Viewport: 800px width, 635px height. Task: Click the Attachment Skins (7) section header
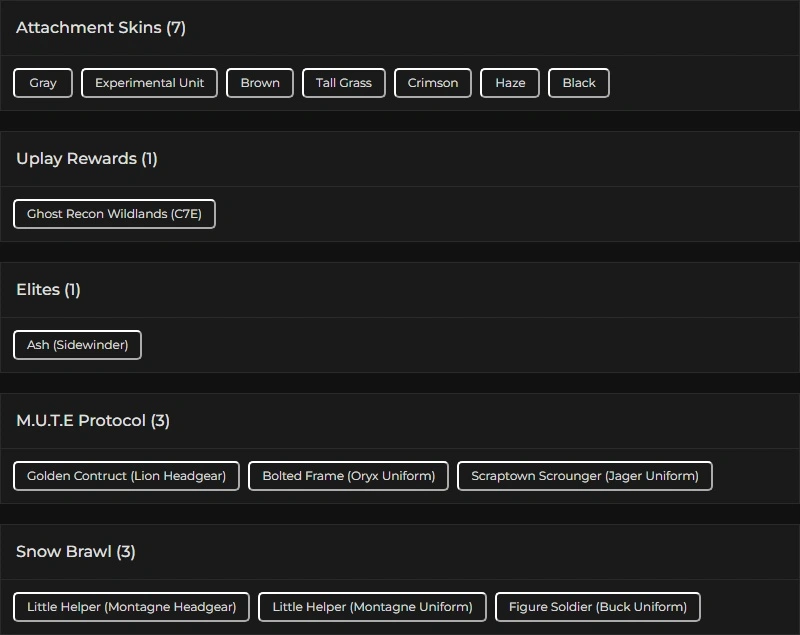click(x=101, y=28)
